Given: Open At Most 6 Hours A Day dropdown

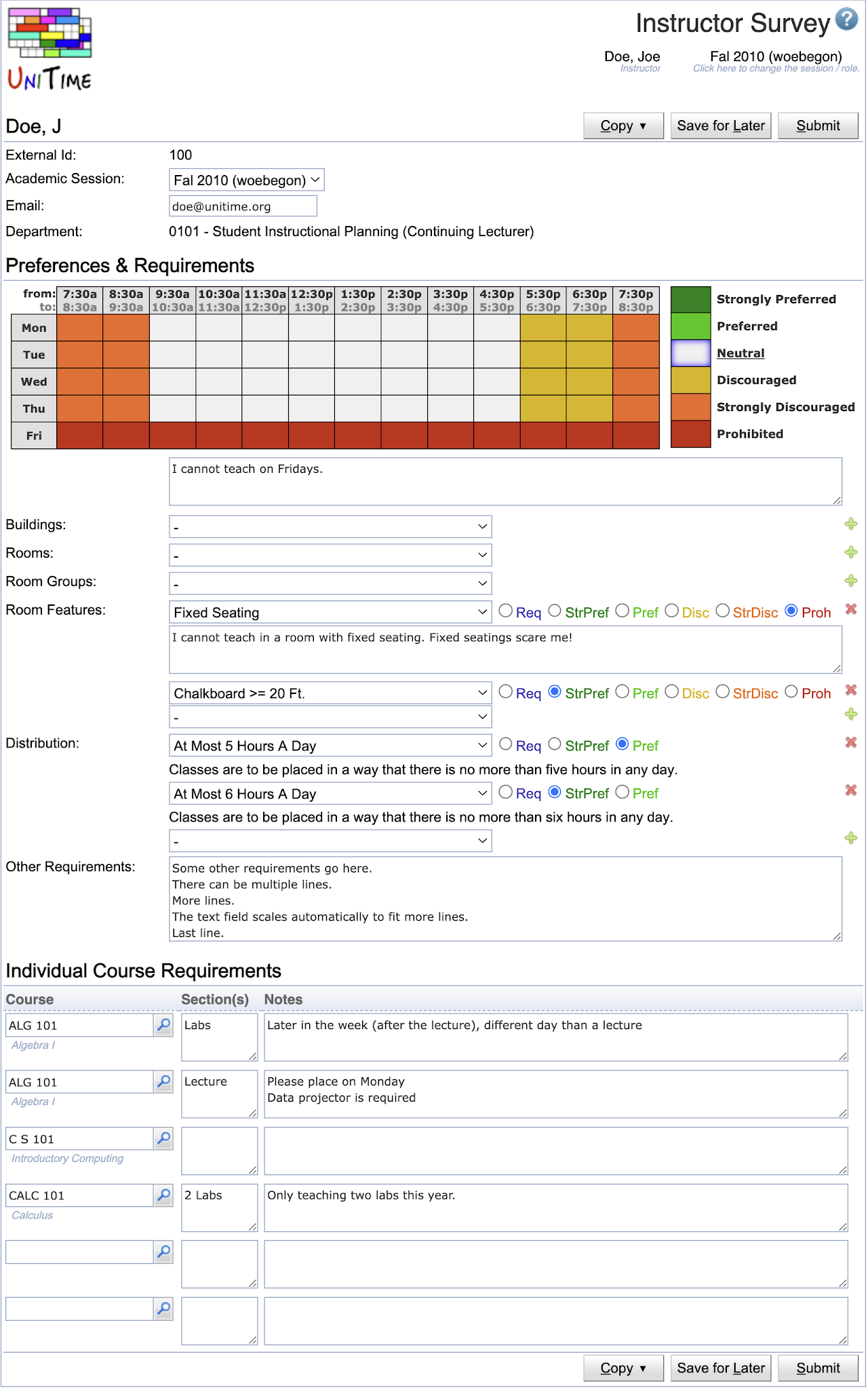Looking at the screenshot, I should coord(330,793).
